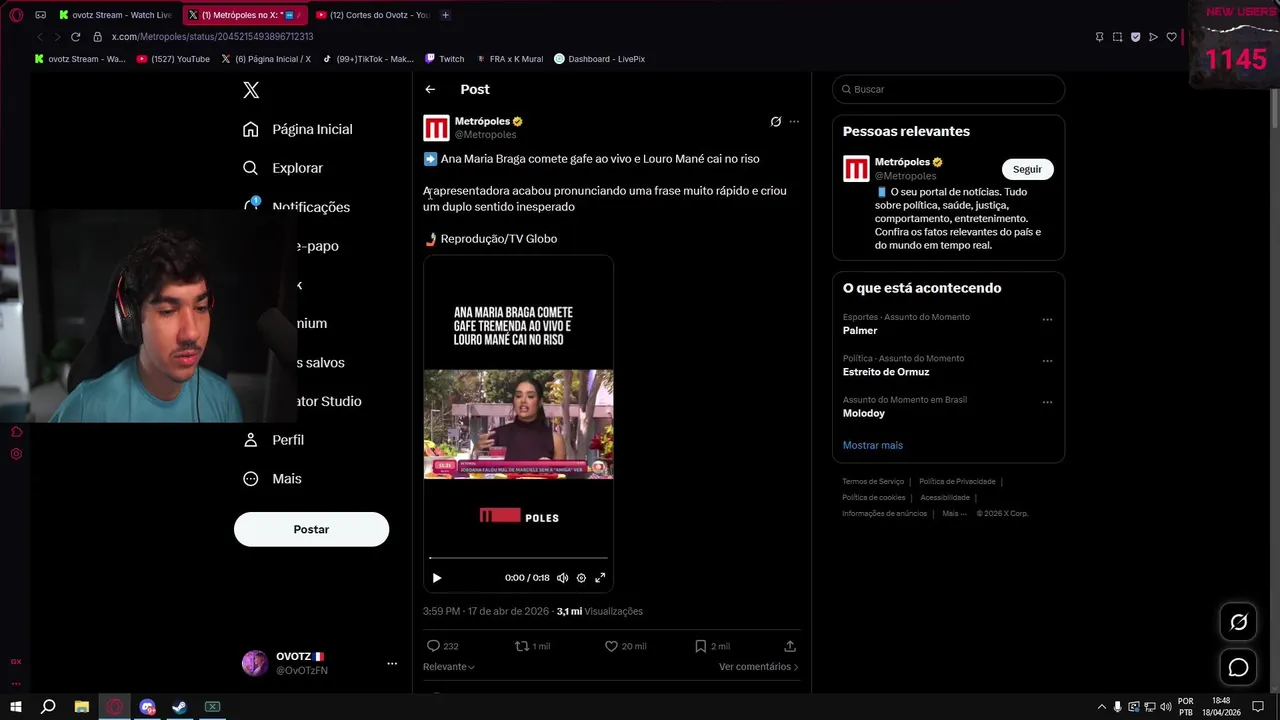Enter fullscreen on the video player
Screen dimensions: 1280x720
coord(600,578)
